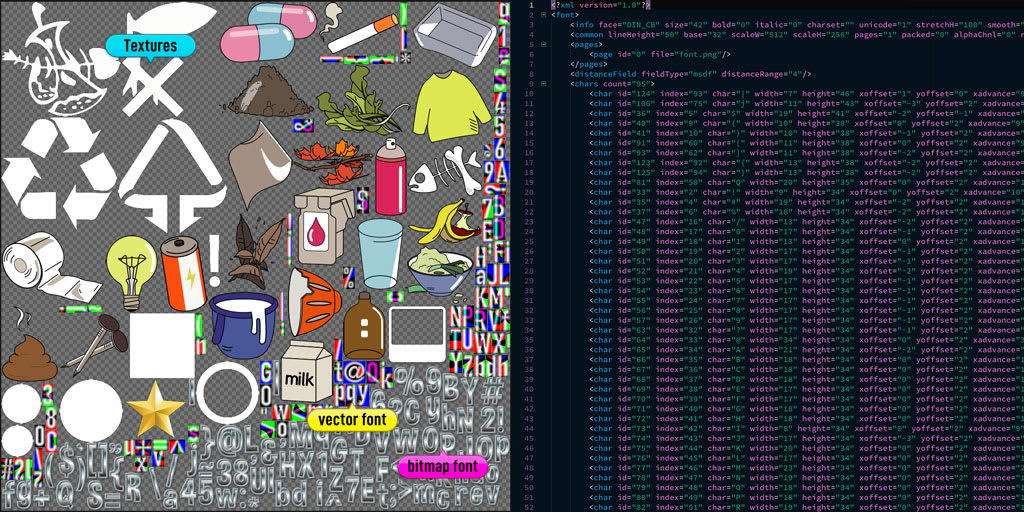Select the pink spray can sprite
This screenshot has height=512, width=1024.
point(391,177)
